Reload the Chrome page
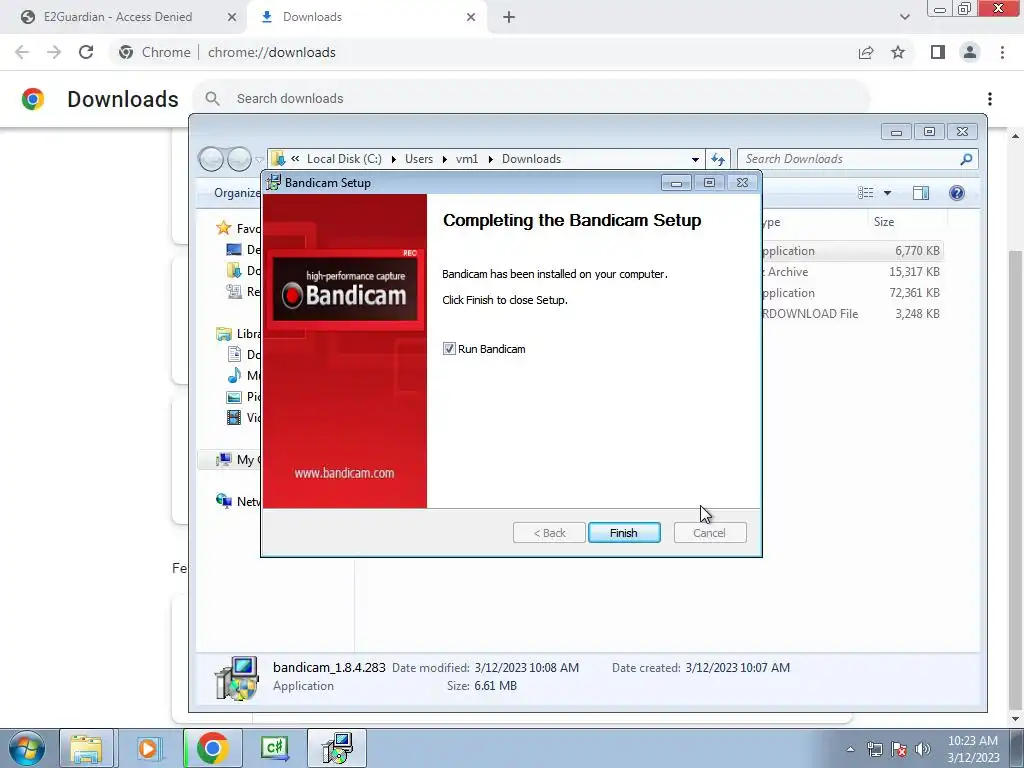The image size is (1024, 768). pos(86,52)
